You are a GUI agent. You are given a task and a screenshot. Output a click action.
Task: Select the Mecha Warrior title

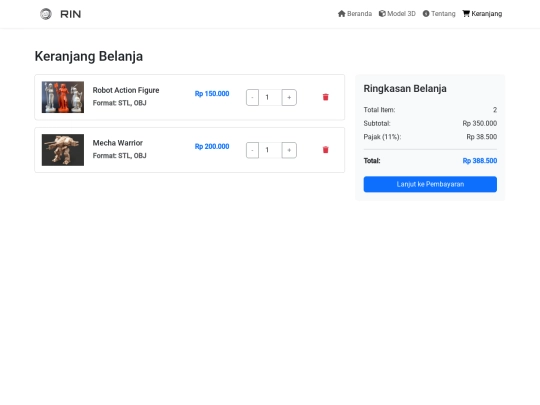click(117, 143)
